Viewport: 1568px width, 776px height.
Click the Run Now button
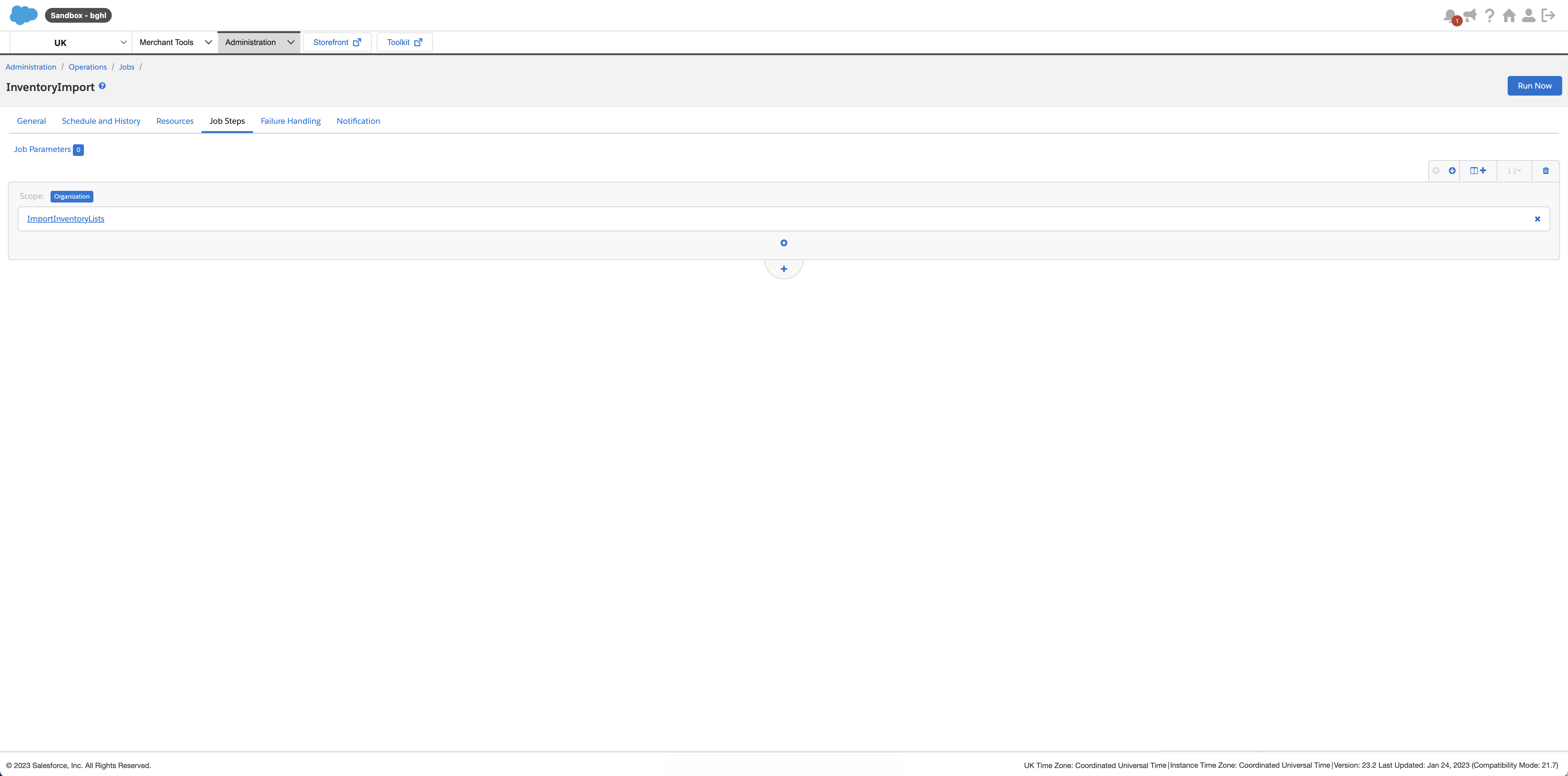coord(1535,86)
